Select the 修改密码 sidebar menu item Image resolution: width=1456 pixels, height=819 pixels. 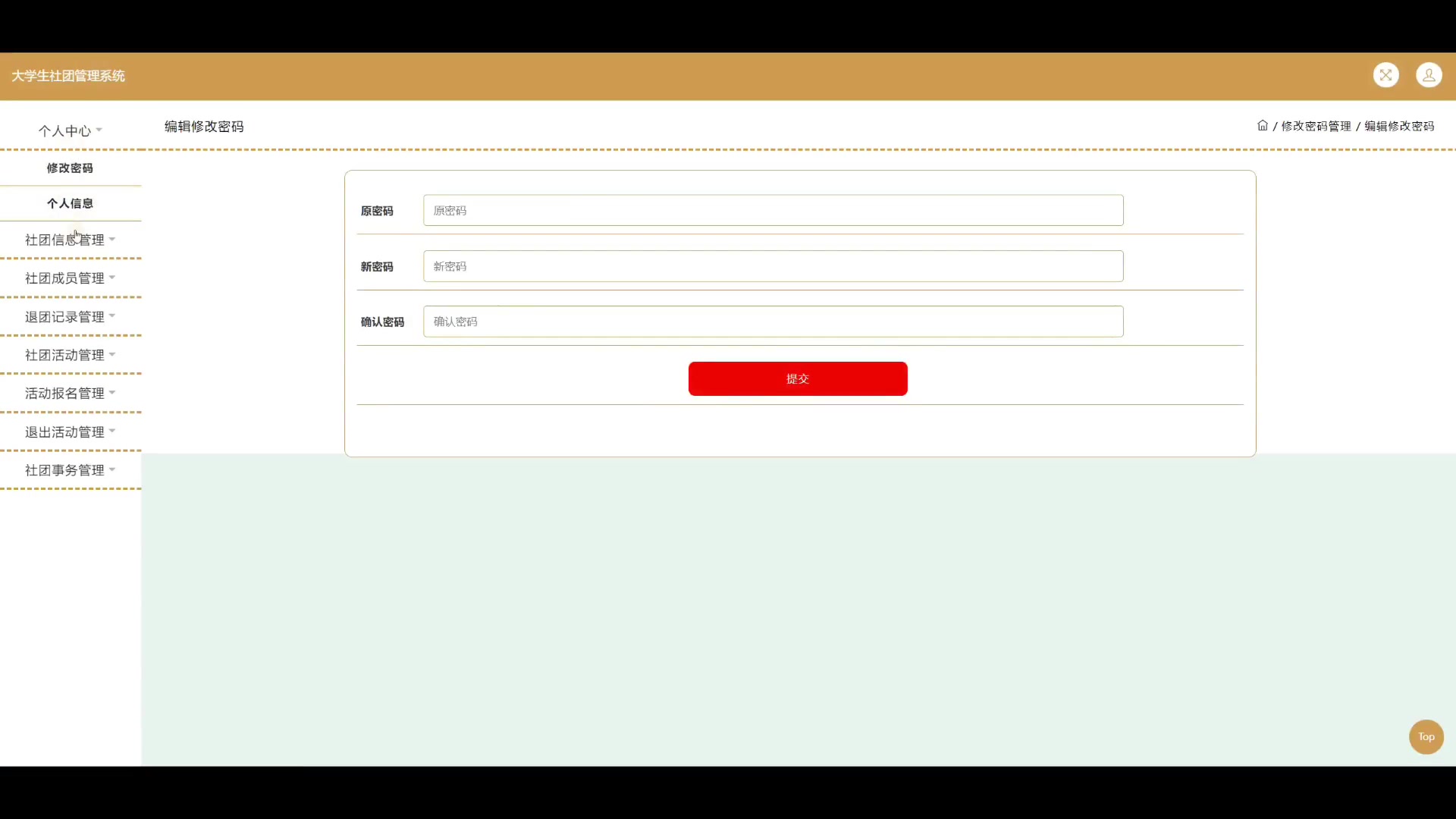[x=70, y=167]
